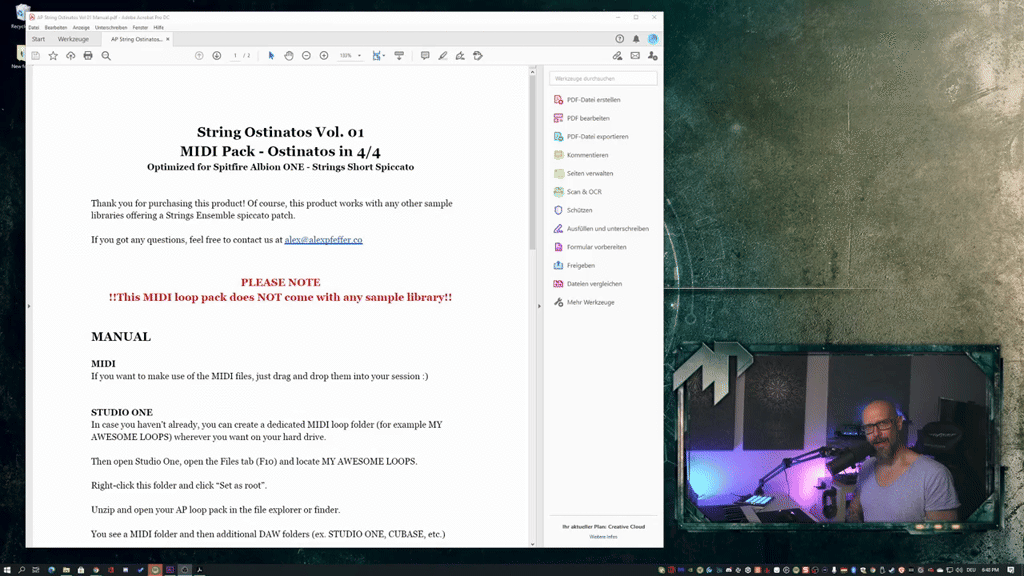Close the AP String Ostinatos tab
The width and height of the screenshot is (1024, 576).
[168, 39]
